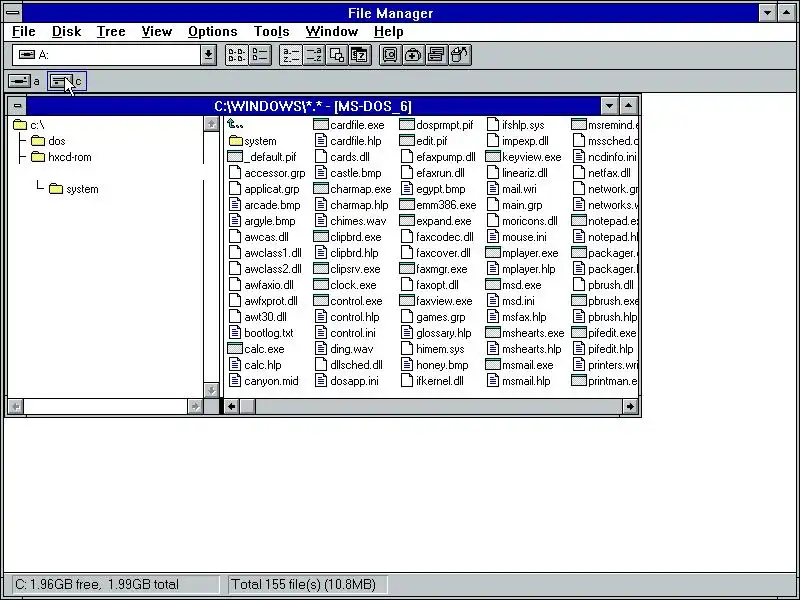Select file himem.sys
This screenshot has height=600, width=800.
pos(433,349)
